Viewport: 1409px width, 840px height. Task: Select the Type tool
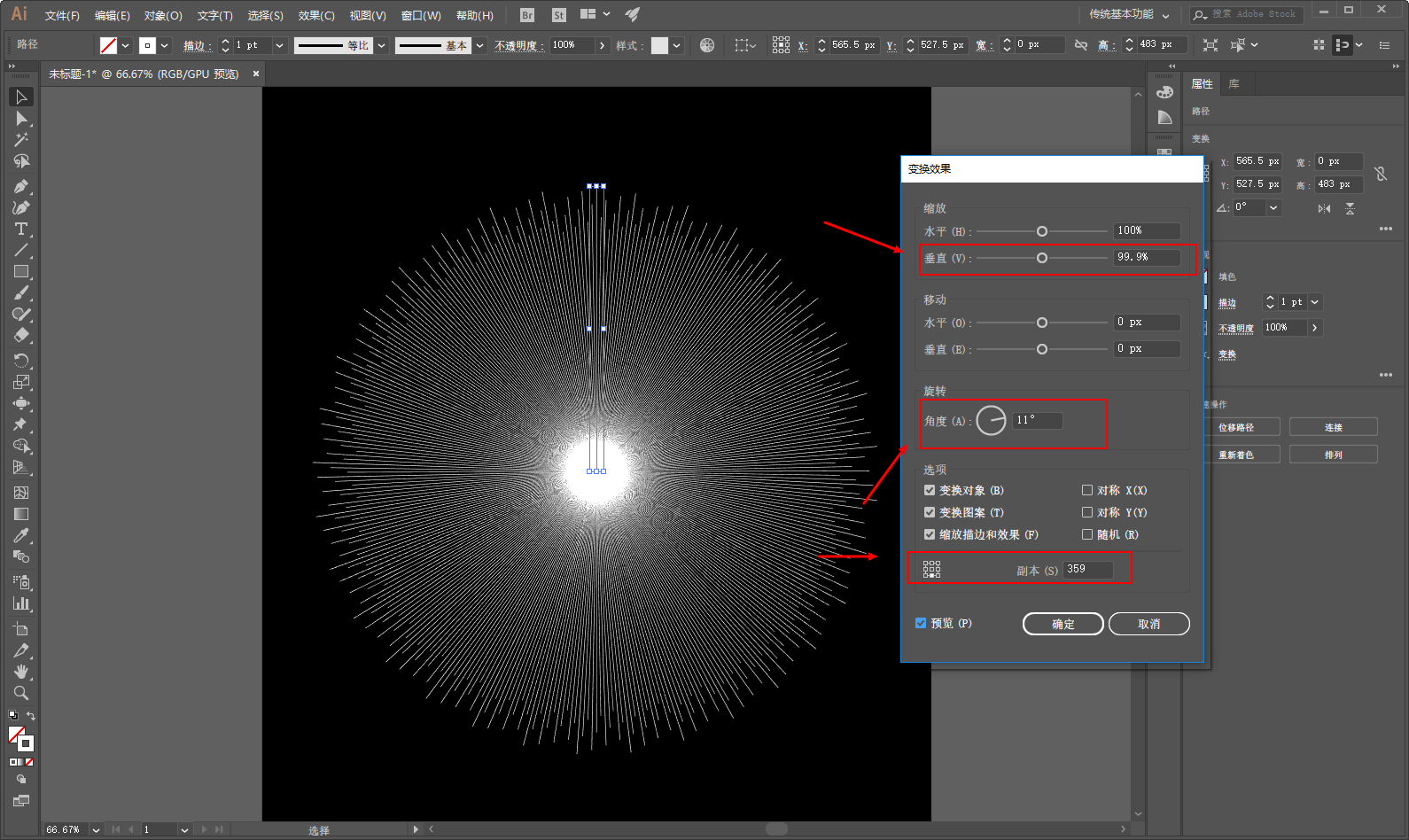click(x=21, y=229)
